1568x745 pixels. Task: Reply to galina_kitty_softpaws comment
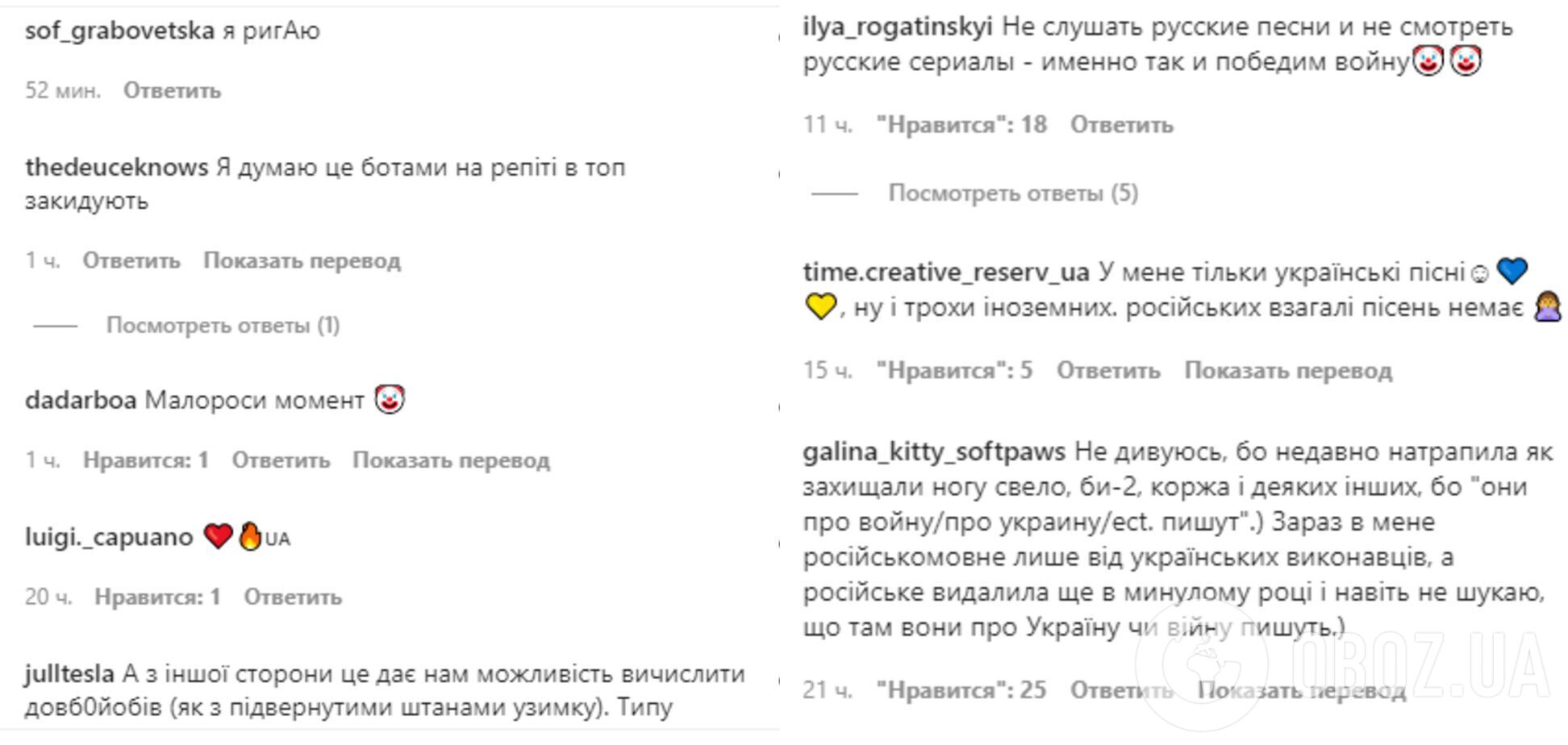click(x=1122, y=690)
